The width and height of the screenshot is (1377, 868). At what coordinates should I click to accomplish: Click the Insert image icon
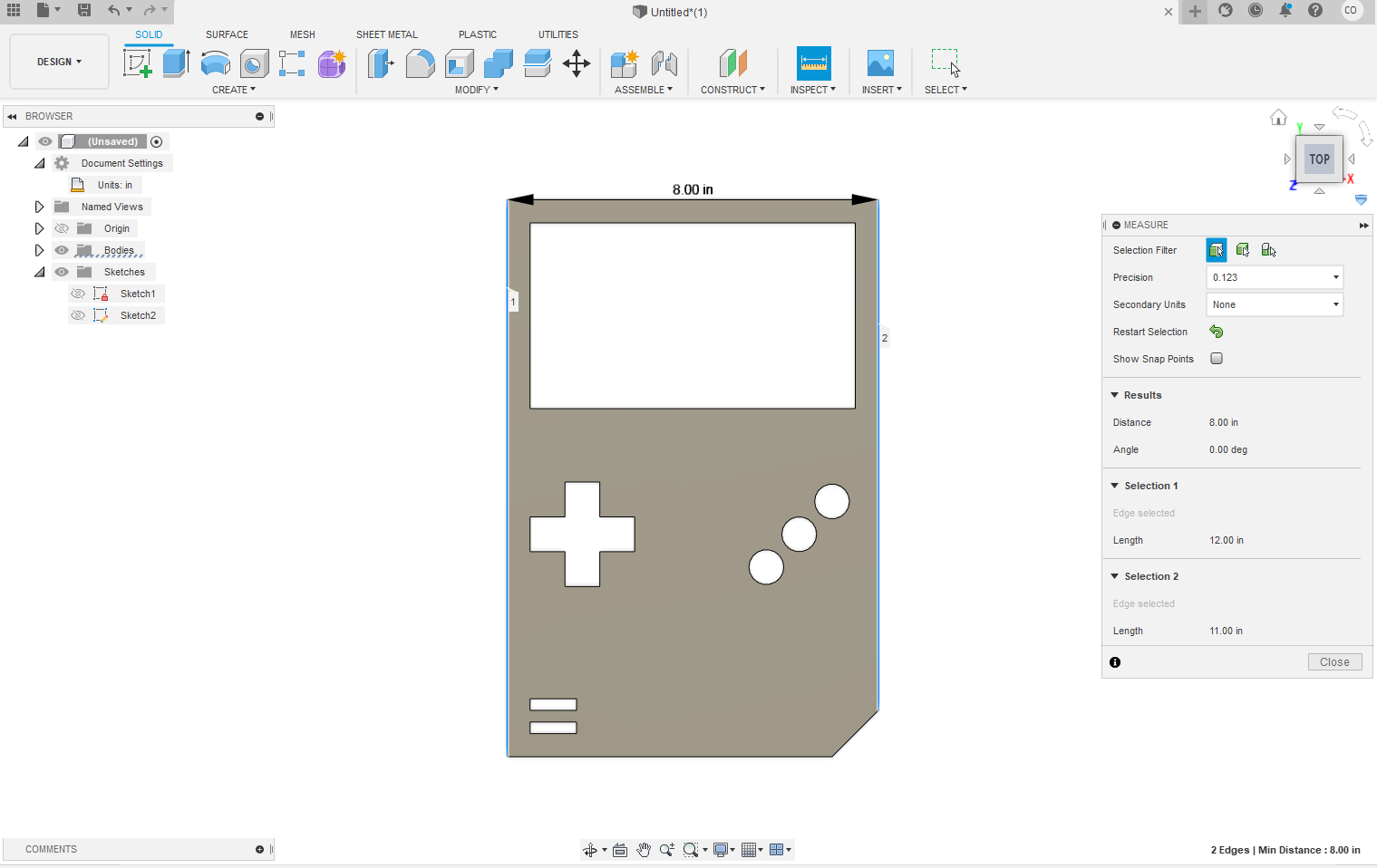880,63
